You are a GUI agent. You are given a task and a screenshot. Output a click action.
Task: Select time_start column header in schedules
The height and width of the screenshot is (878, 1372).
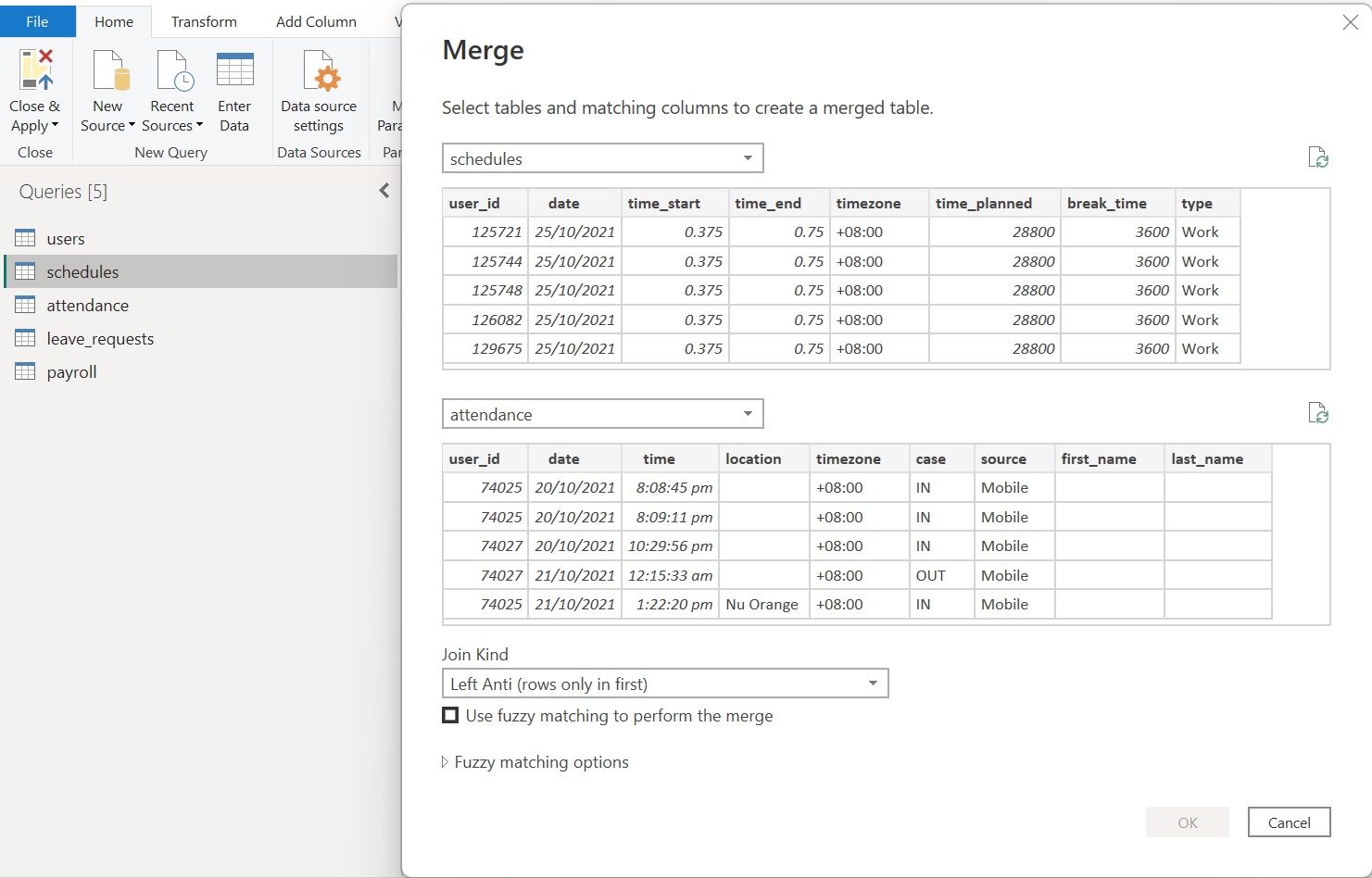click(x=674, y=203)
